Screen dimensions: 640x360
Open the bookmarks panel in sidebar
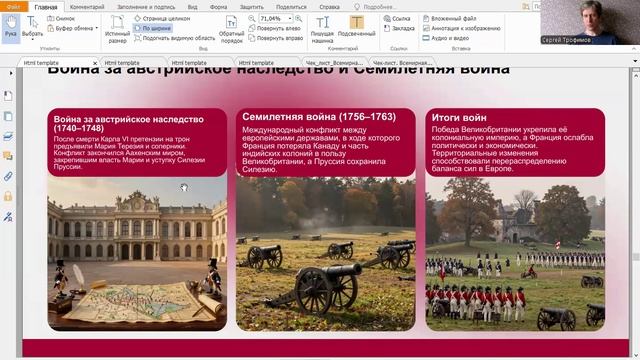pos(8,96)
